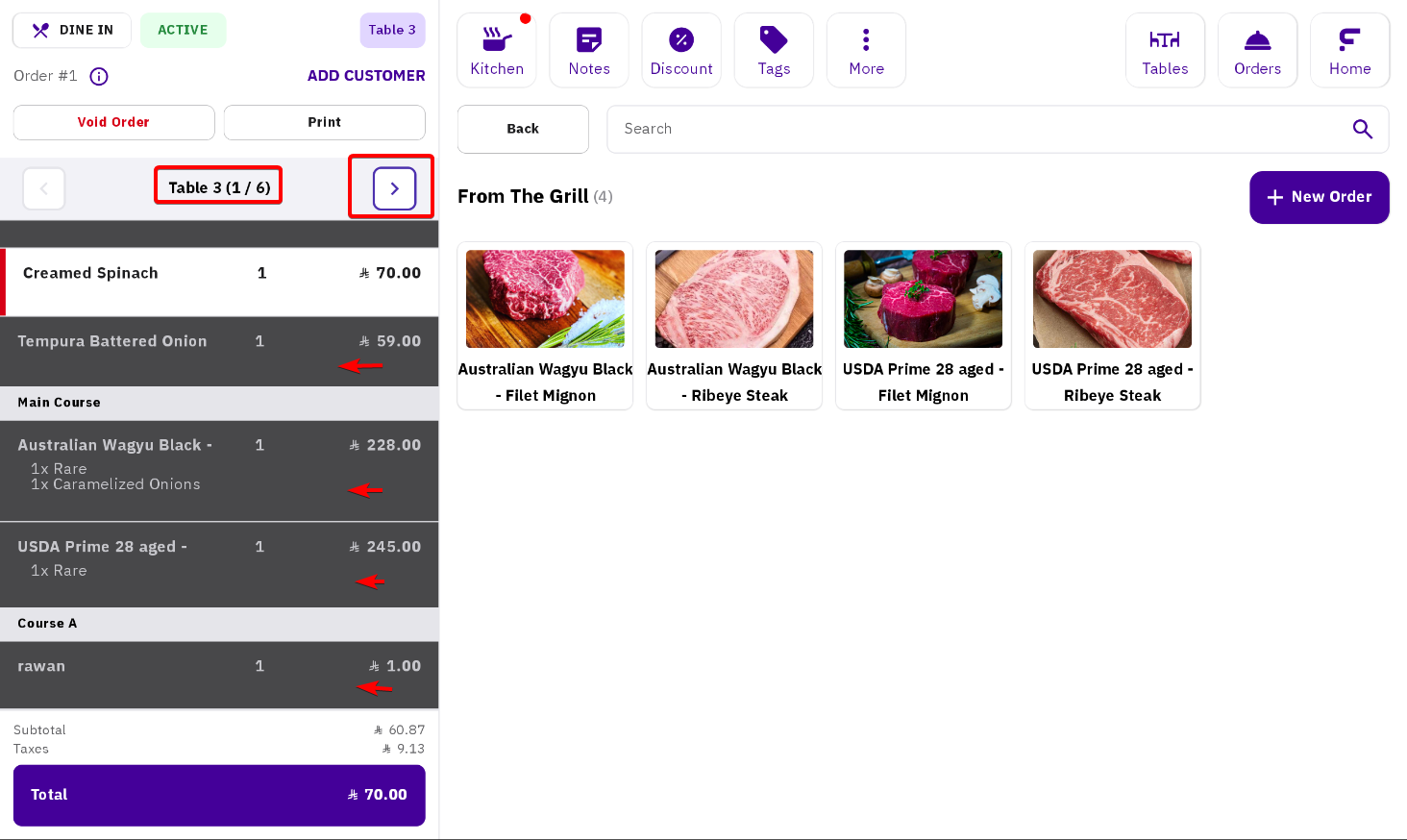Screen dimensions: 1407x840
Task: Click the search magnifier icon
Action: [x=1362, y=129]
